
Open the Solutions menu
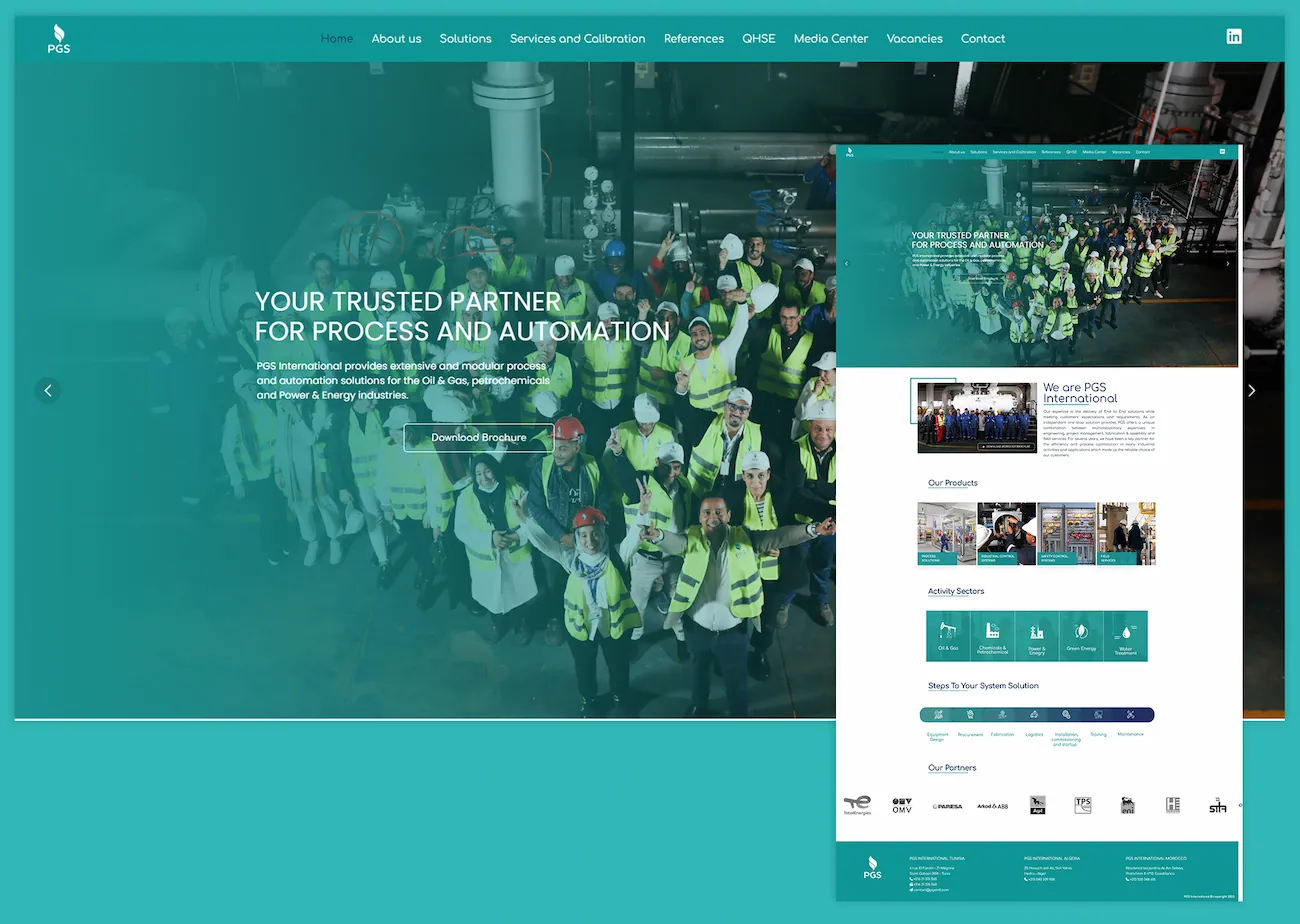coord(465,39)
